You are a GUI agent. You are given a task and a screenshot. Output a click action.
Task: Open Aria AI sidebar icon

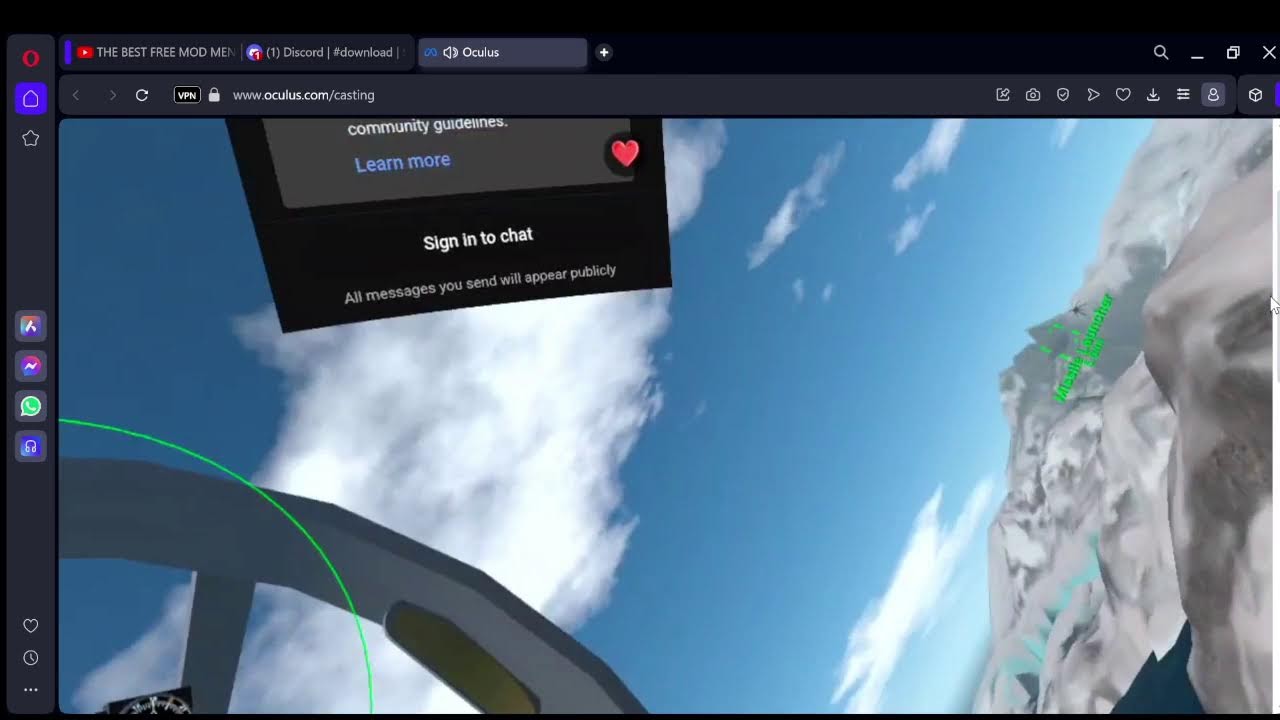(30, 326)
